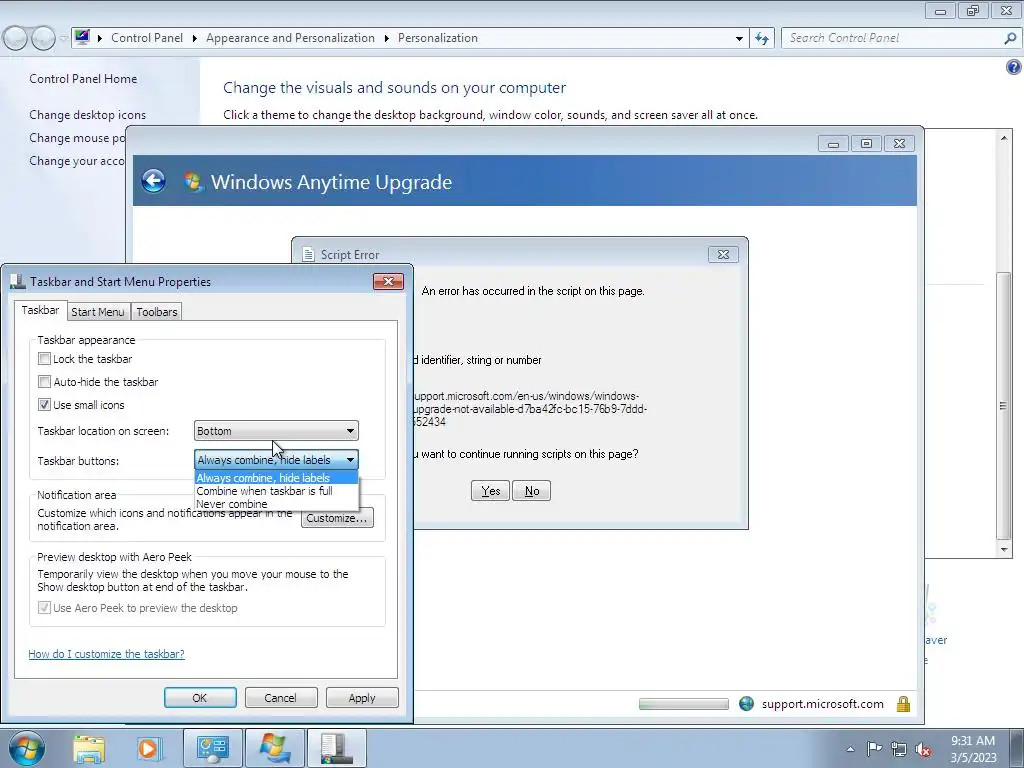The image size is (1024, 768).
Task: Click the page loading progress bar
Action: click(684, 703)
